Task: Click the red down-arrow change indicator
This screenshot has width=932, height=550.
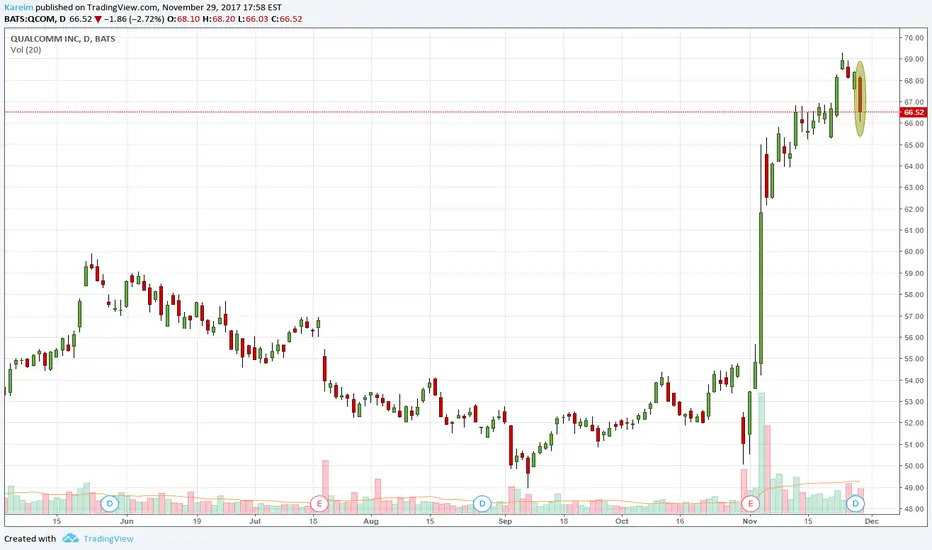Action: 98,19
